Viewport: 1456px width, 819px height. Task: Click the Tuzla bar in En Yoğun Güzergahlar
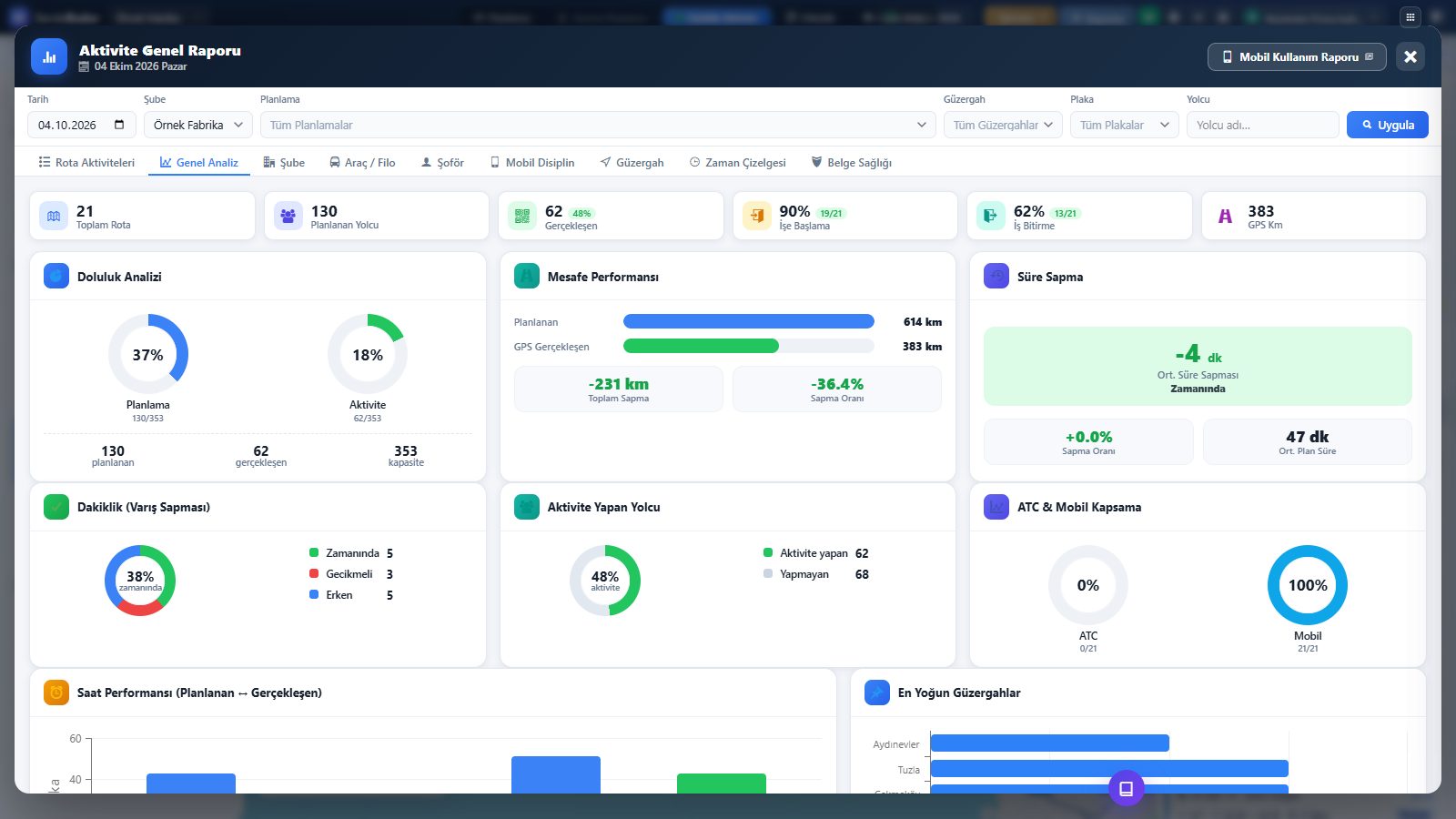[x=1109, y=769]
